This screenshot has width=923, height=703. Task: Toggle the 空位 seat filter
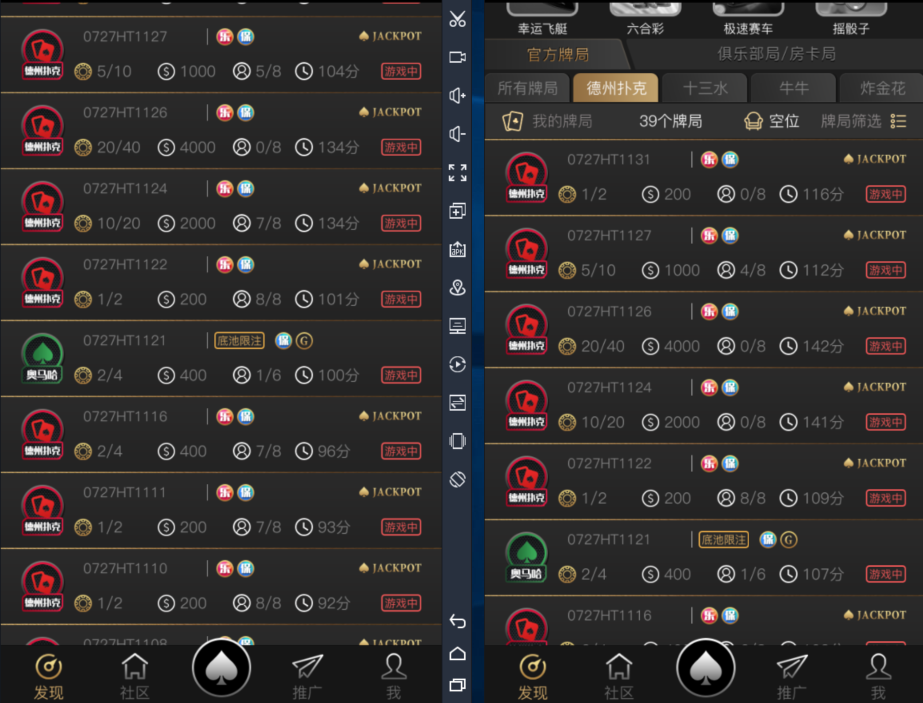[x=772, y=121]
